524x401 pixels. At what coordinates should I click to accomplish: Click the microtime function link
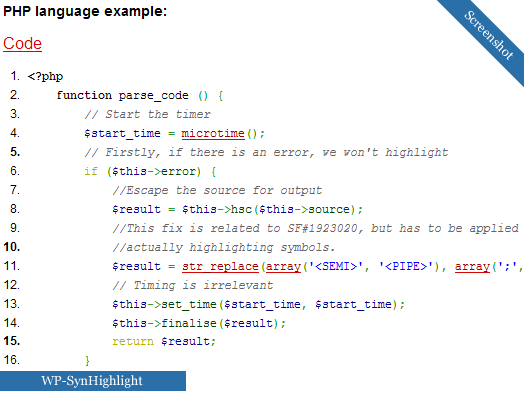[213, 134]
